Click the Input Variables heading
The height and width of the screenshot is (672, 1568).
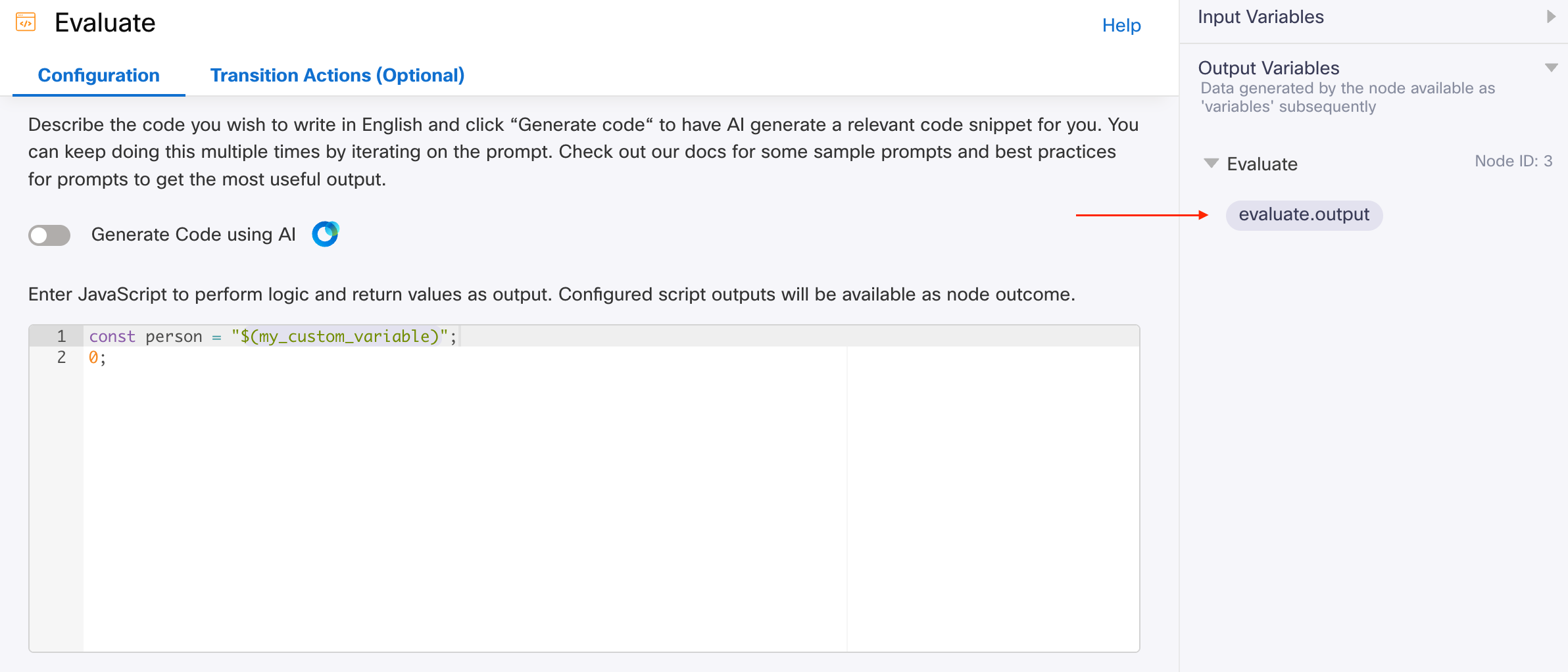(x=1260, y=17)
